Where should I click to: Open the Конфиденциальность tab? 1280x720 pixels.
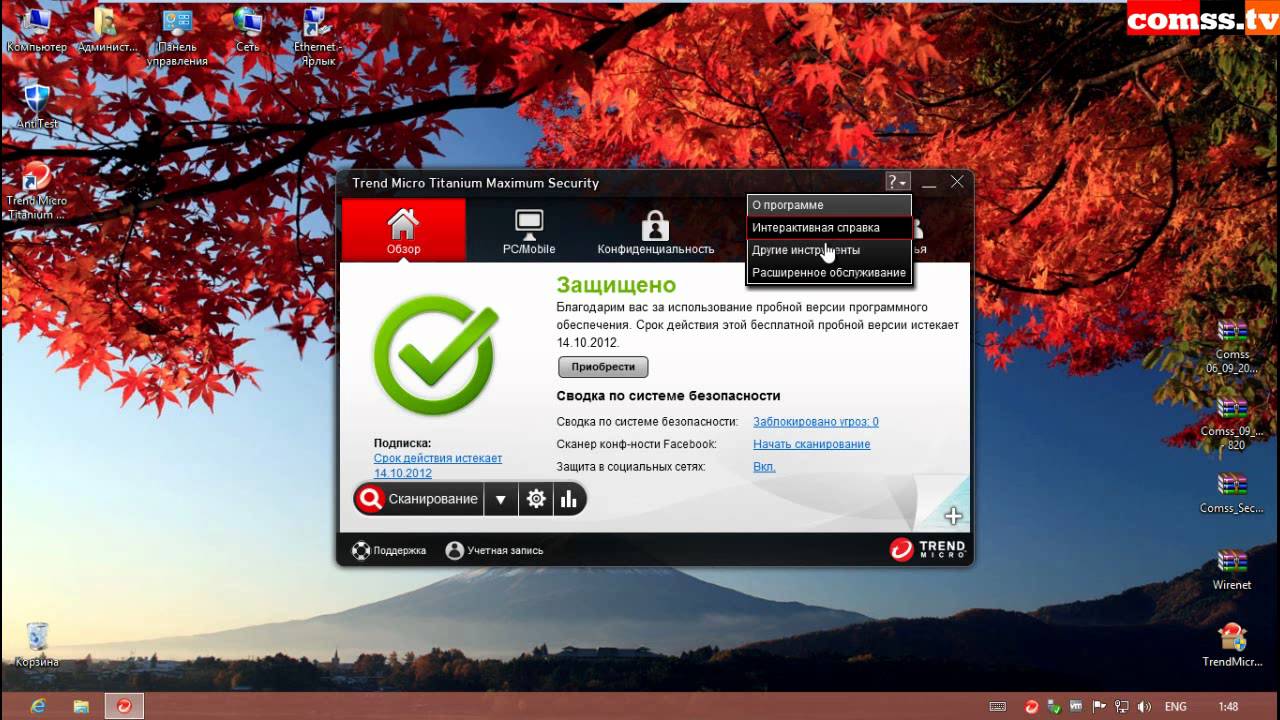coord(655,231)
